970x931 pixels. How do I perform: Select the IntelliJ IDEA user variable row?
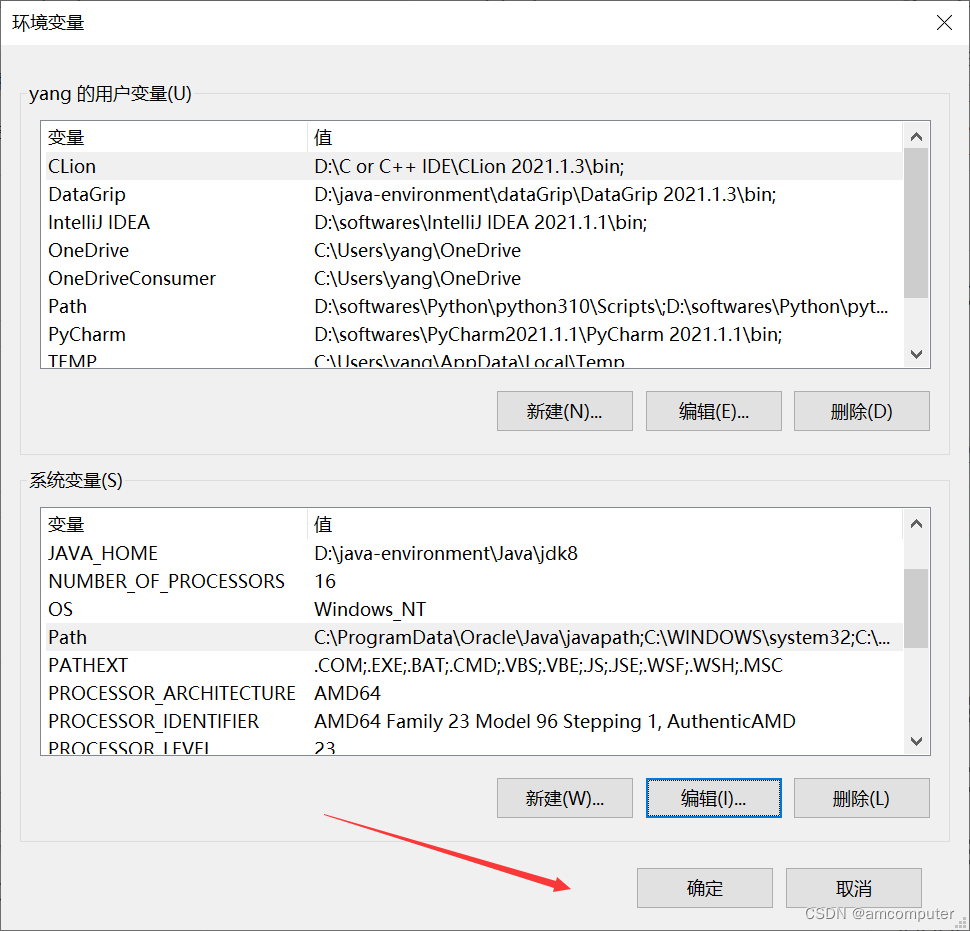474,222
